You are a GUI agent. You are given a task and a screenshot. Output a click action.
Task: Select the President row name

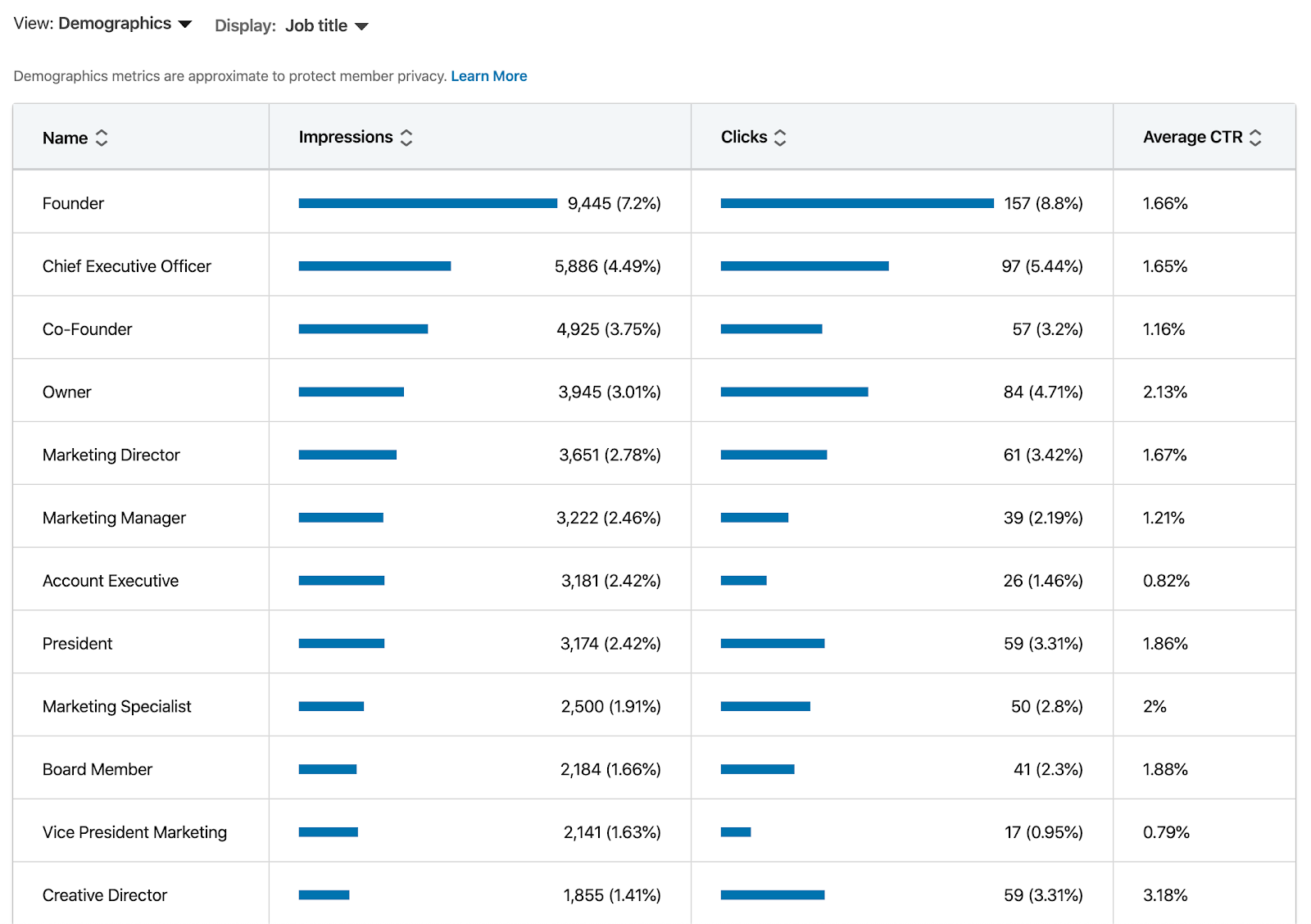point(78,644)
